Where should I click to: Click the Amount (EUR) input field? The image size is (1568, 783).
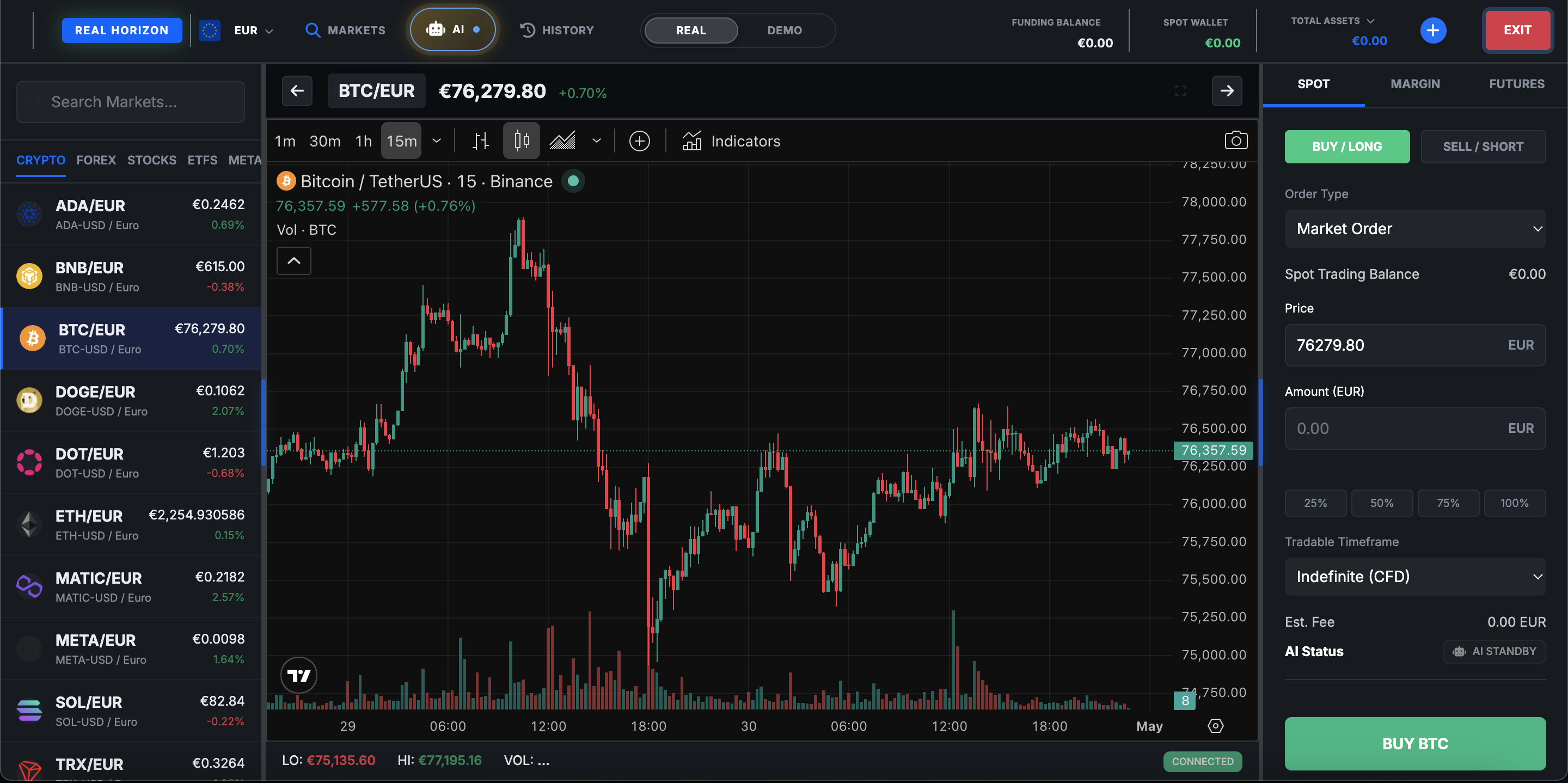(x=1414, y=428)
